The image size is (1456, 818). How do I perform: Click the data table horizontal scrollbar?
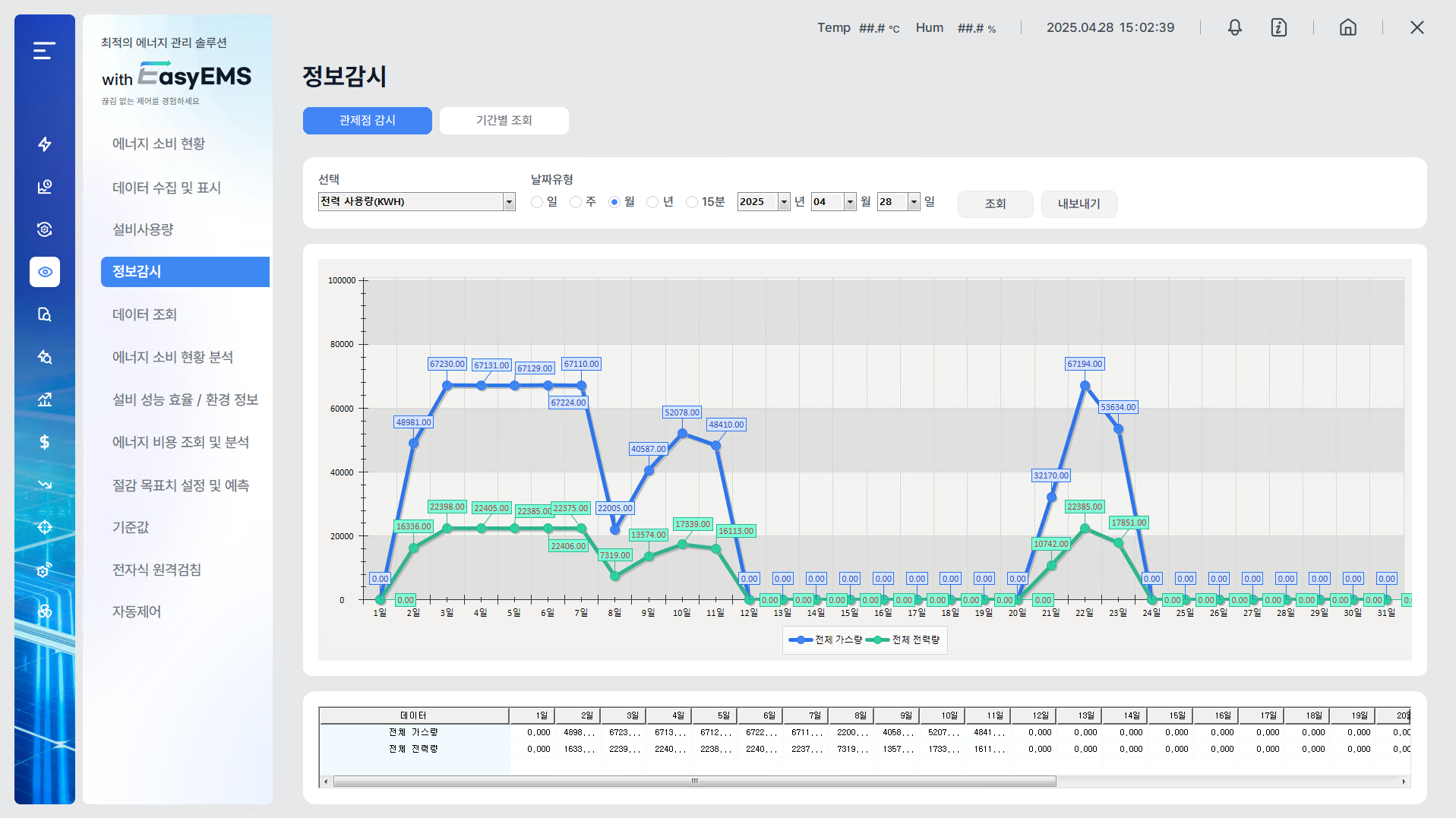coord(694,782)
